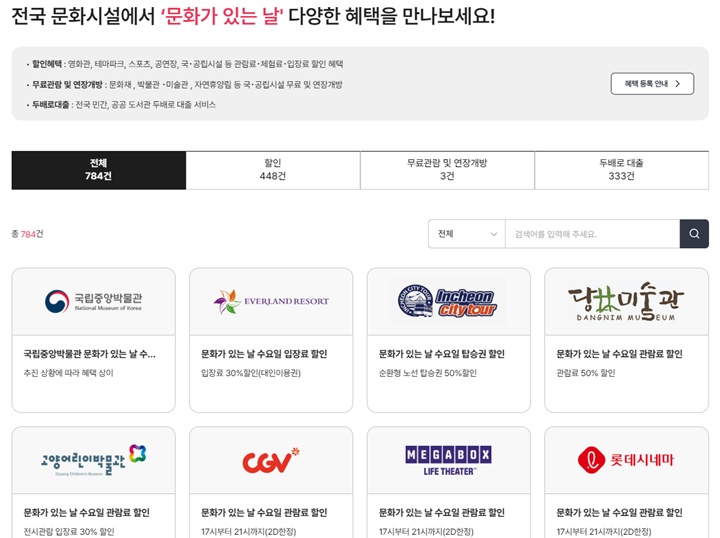Click the 국립중앙박물관 logo thumbnail
Viewport: 720px width, 538px height.
point(94,302)
